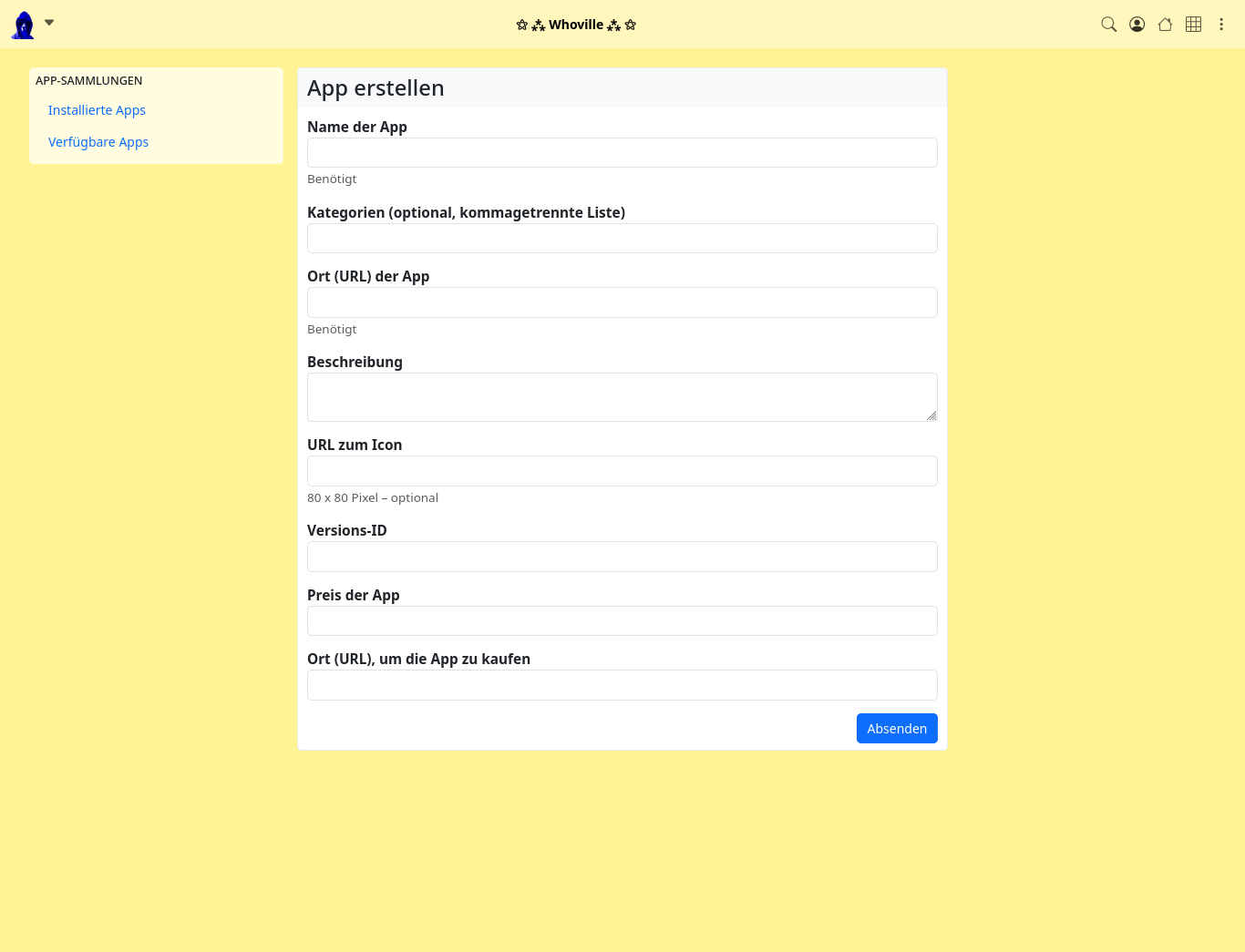Viewport: 1245px width, 952px height.
Task: Select the Ort (URL) der App field
Action: coord(622,302)
